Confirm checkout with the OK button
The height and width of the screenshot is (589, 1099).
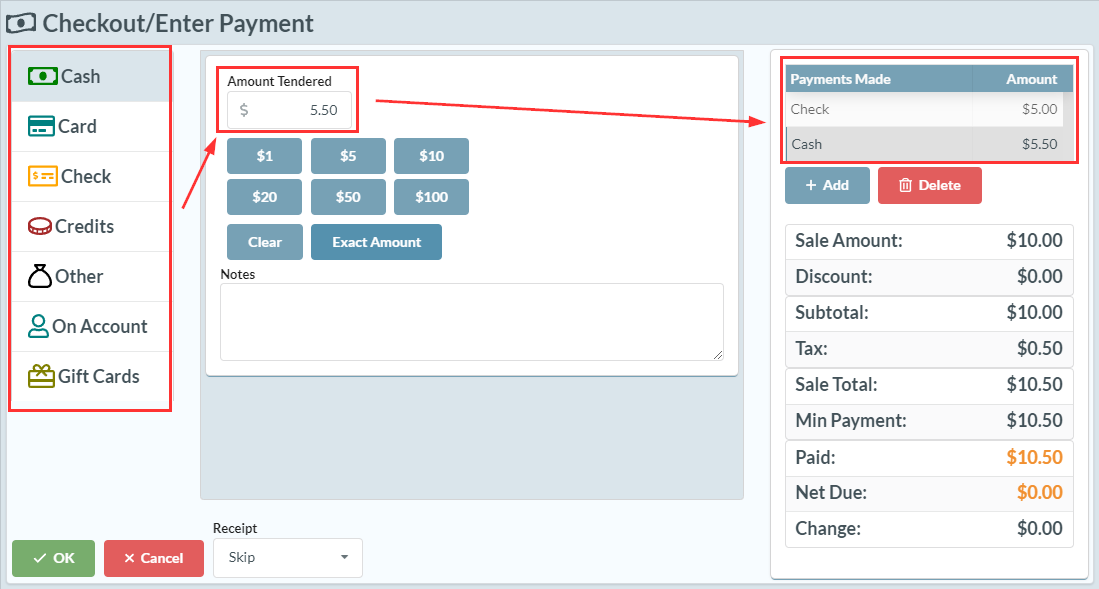(x=54, y=558)
